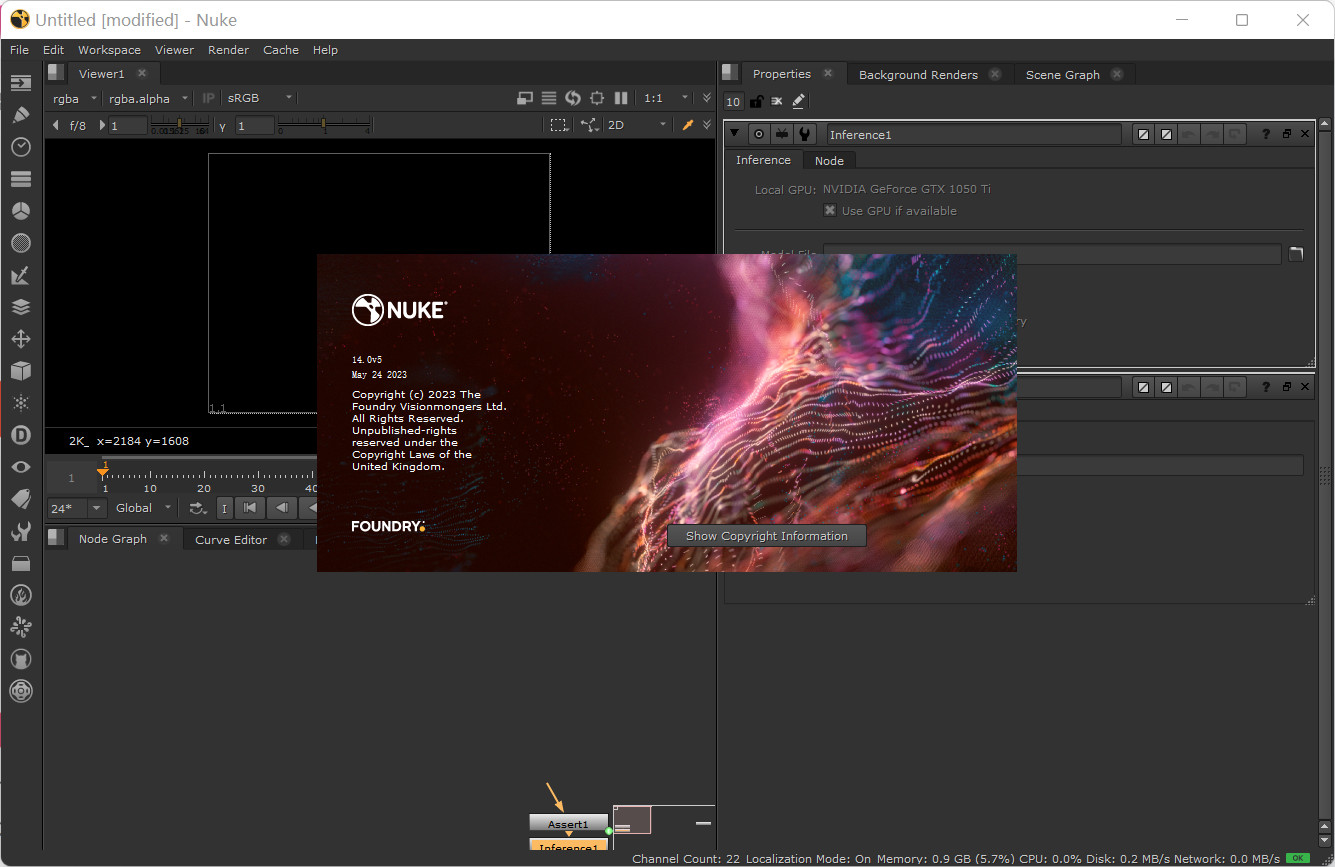Image resolution: width=1335 pixels, height=867 pixels.
Task: Open the 24* frame rate dropdown
Action: pos(76,508)
